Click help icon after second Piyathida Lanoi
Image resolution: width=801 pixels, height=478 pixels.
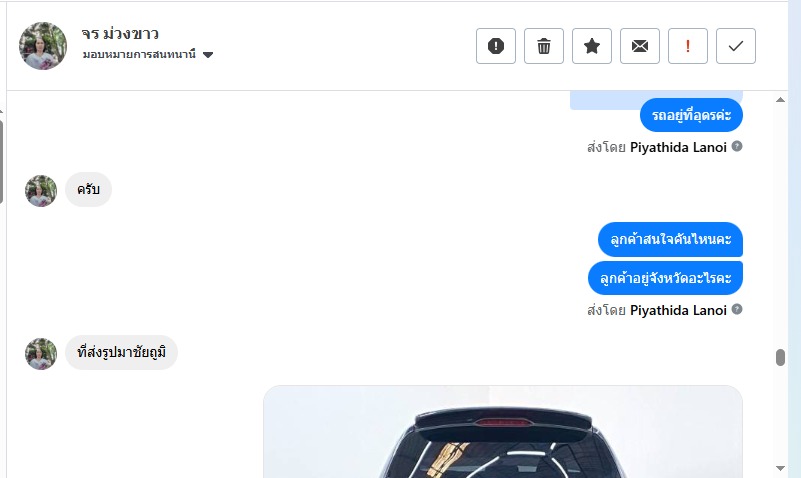pos(737,309)
